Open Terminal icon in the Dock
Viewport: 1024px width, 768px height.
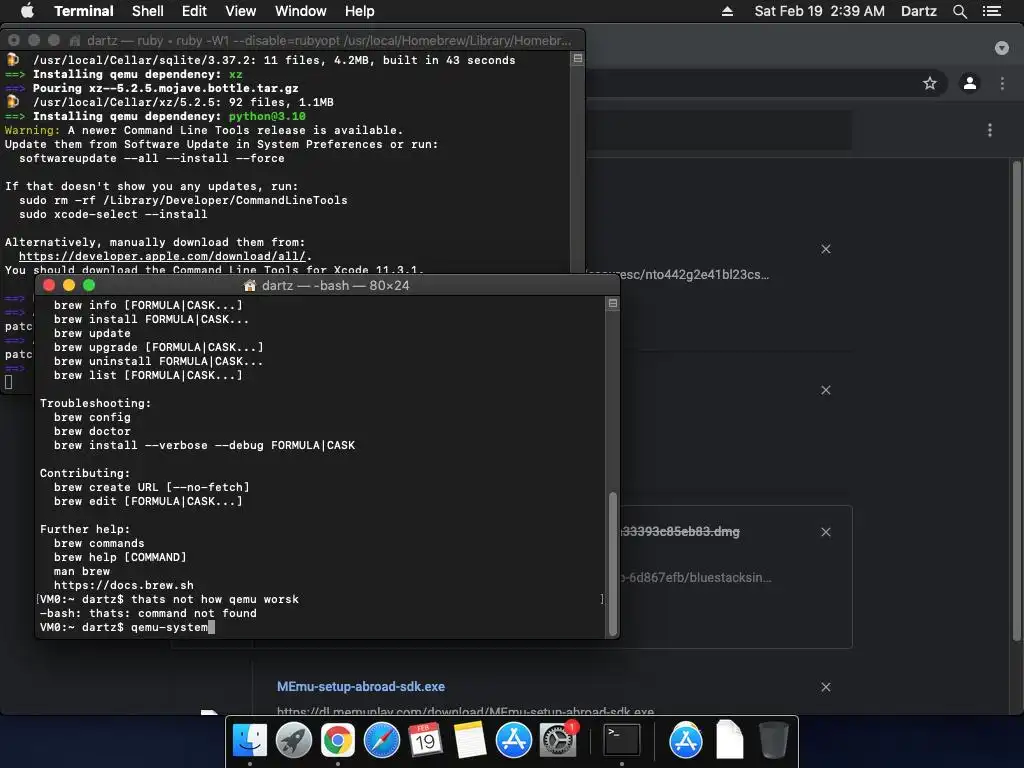(x=621, y=740)
